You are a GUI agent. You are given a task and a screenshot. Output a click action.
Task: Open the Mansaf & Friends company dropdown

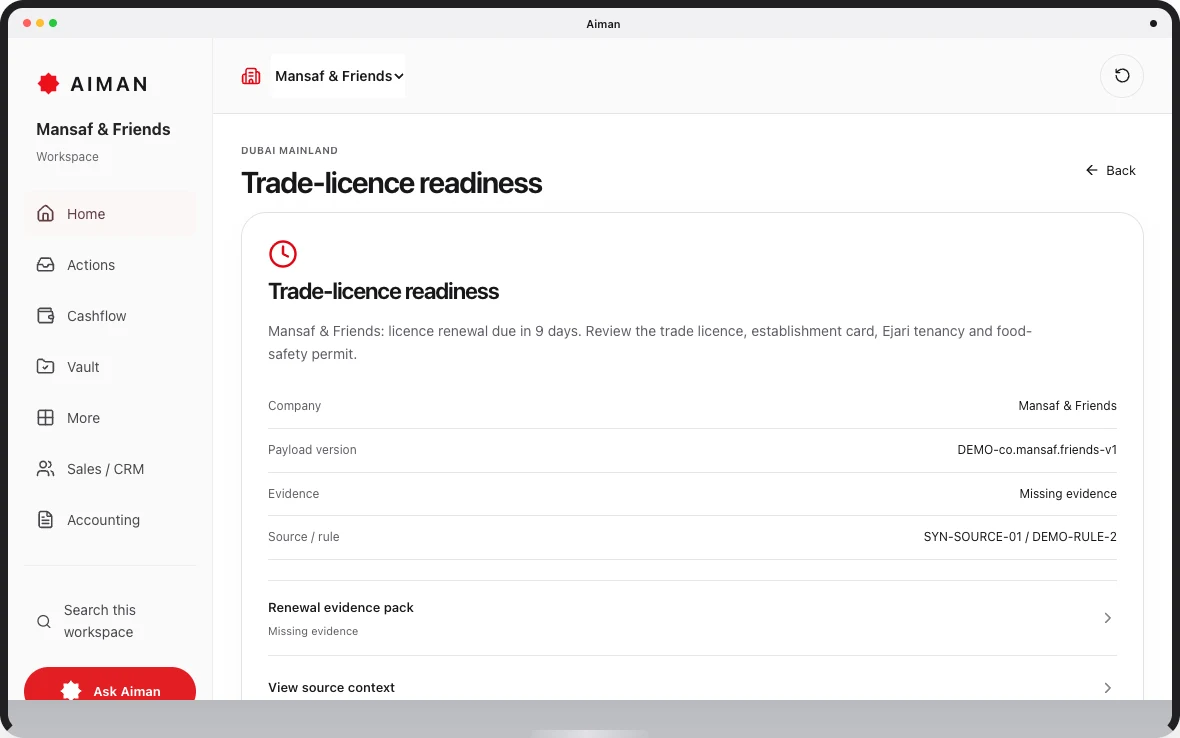(x=338, y=76)
